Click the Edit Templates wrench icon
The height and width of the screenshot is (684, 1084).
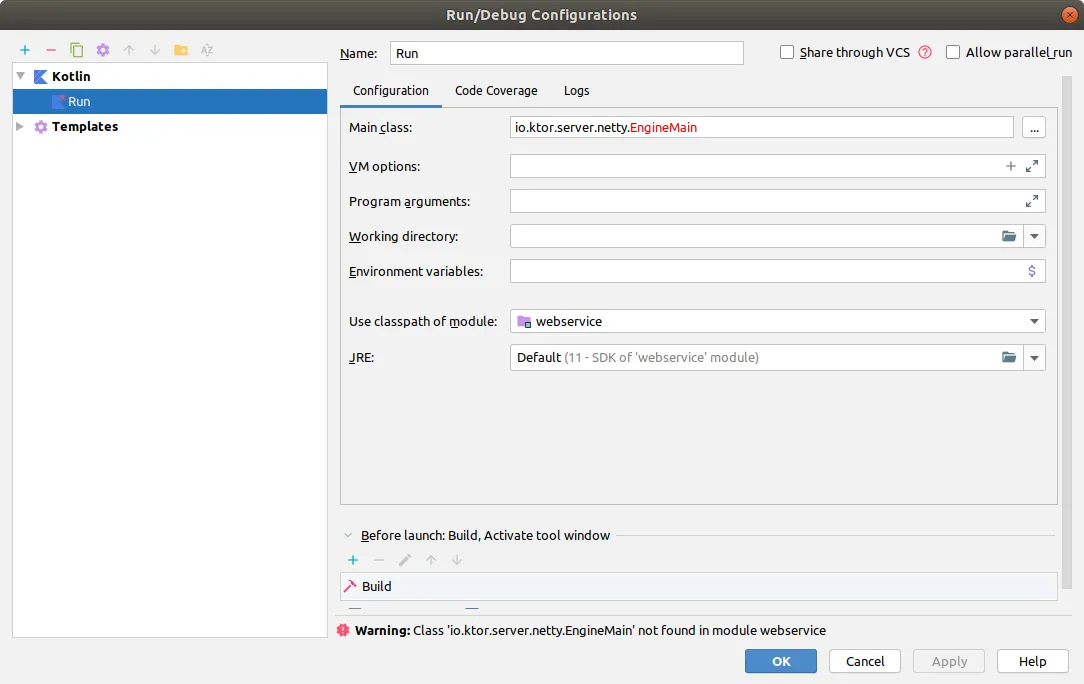tap(103, 50)
